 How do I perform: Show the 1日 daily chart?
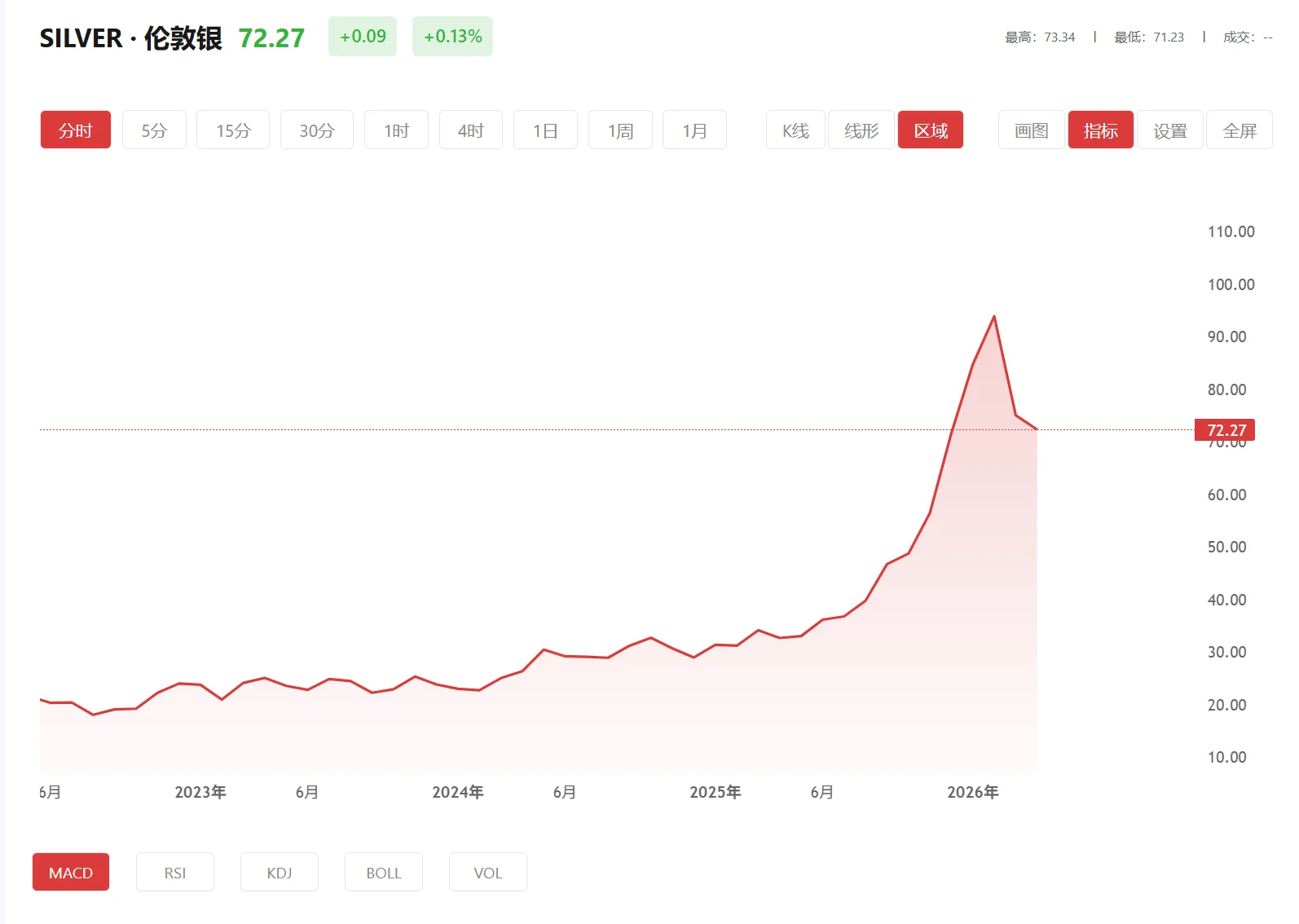click(545, 130)
